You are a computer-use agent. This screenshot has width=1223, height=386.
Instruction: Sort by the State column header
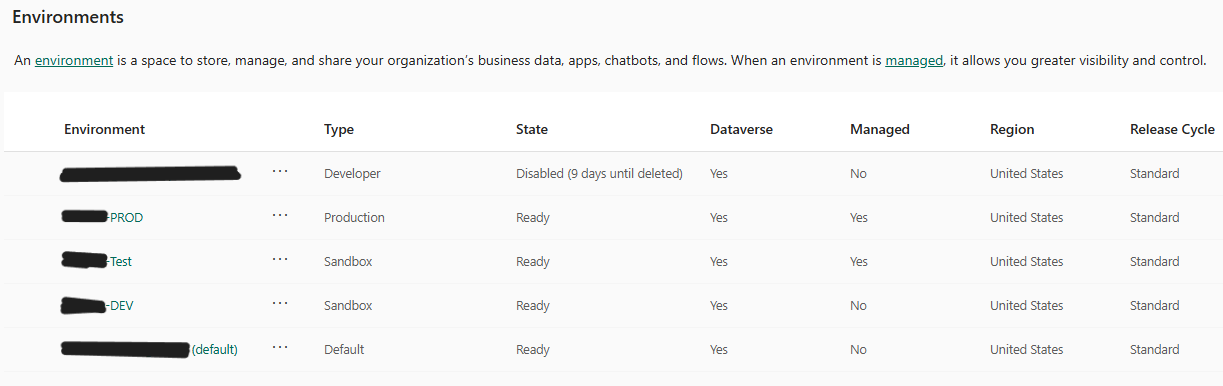[532, 129]
